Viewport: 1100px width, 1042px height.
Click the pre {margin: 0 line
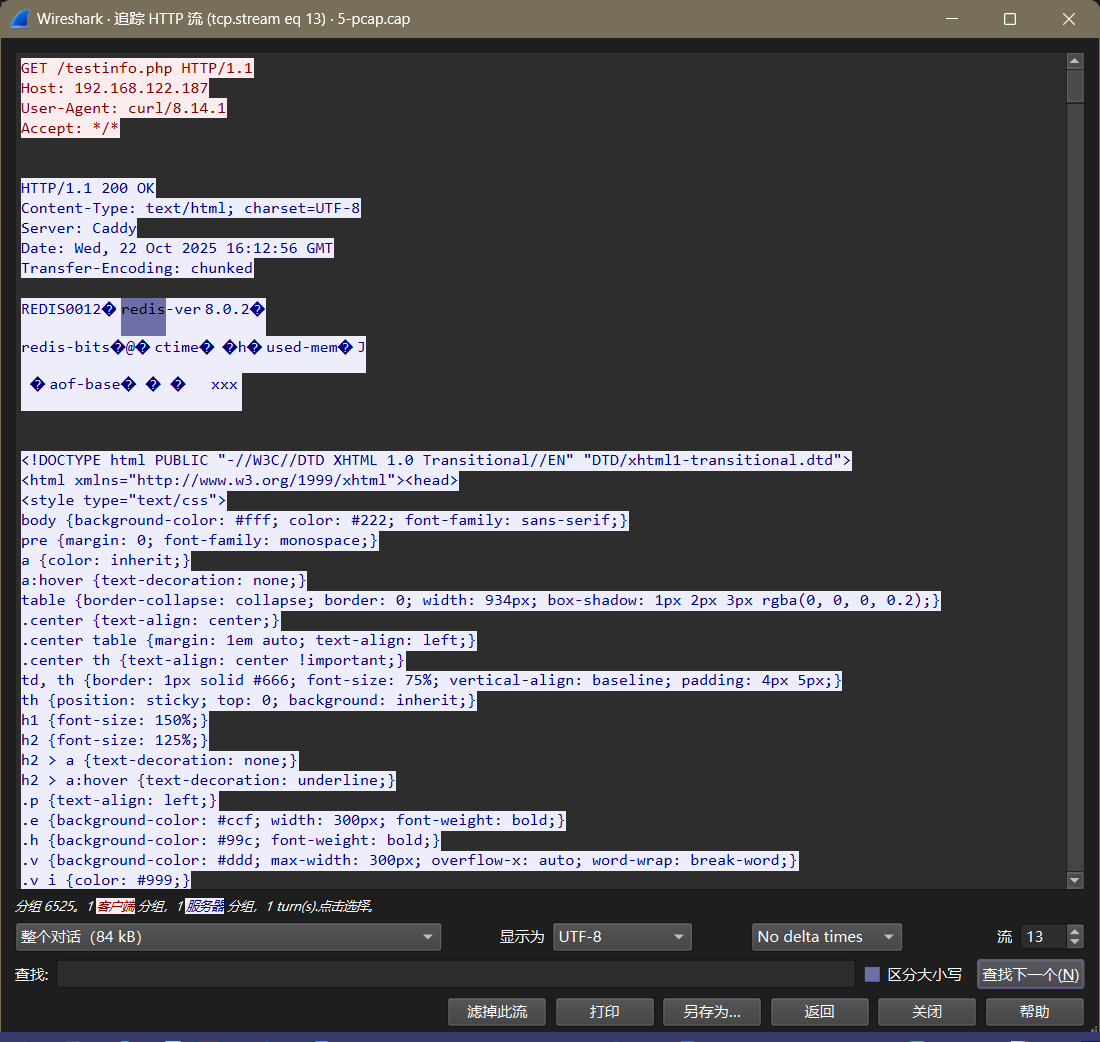[x=199, y=540]
